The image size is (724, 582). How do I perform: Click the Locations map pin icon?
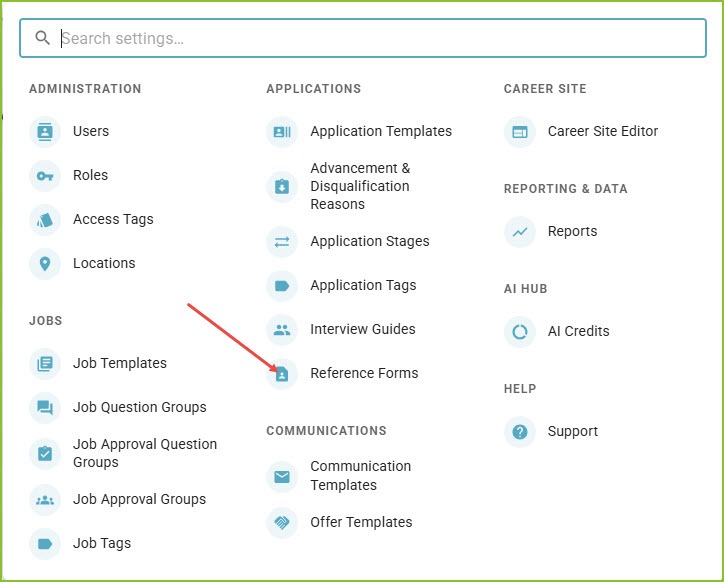point(45,264)
